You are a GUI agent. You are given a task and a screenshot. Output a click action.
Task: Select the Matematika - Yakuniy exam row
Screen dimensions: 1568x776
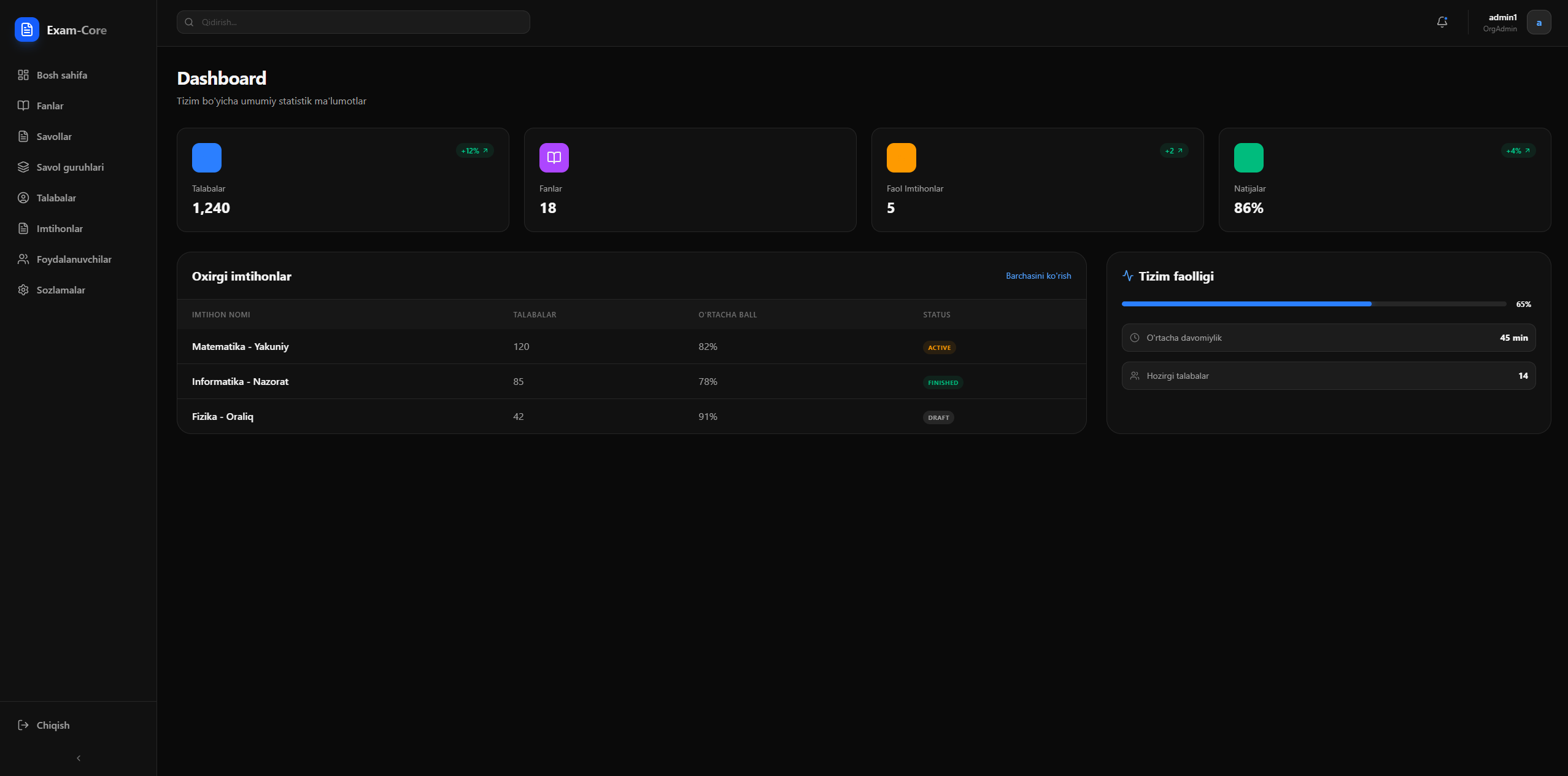tap(239, 346)
